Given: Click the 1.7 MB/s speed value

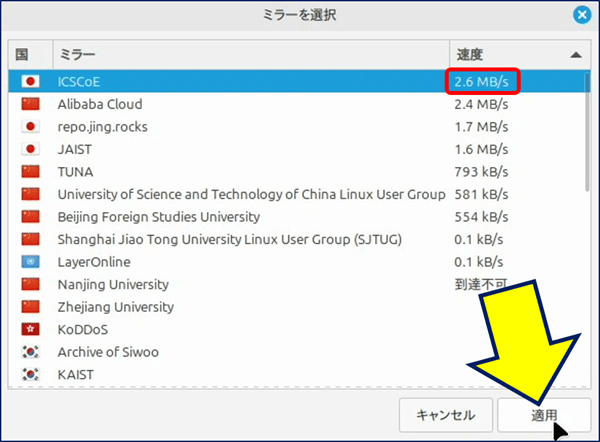Looking at the screenshot, I should (481, 127).
